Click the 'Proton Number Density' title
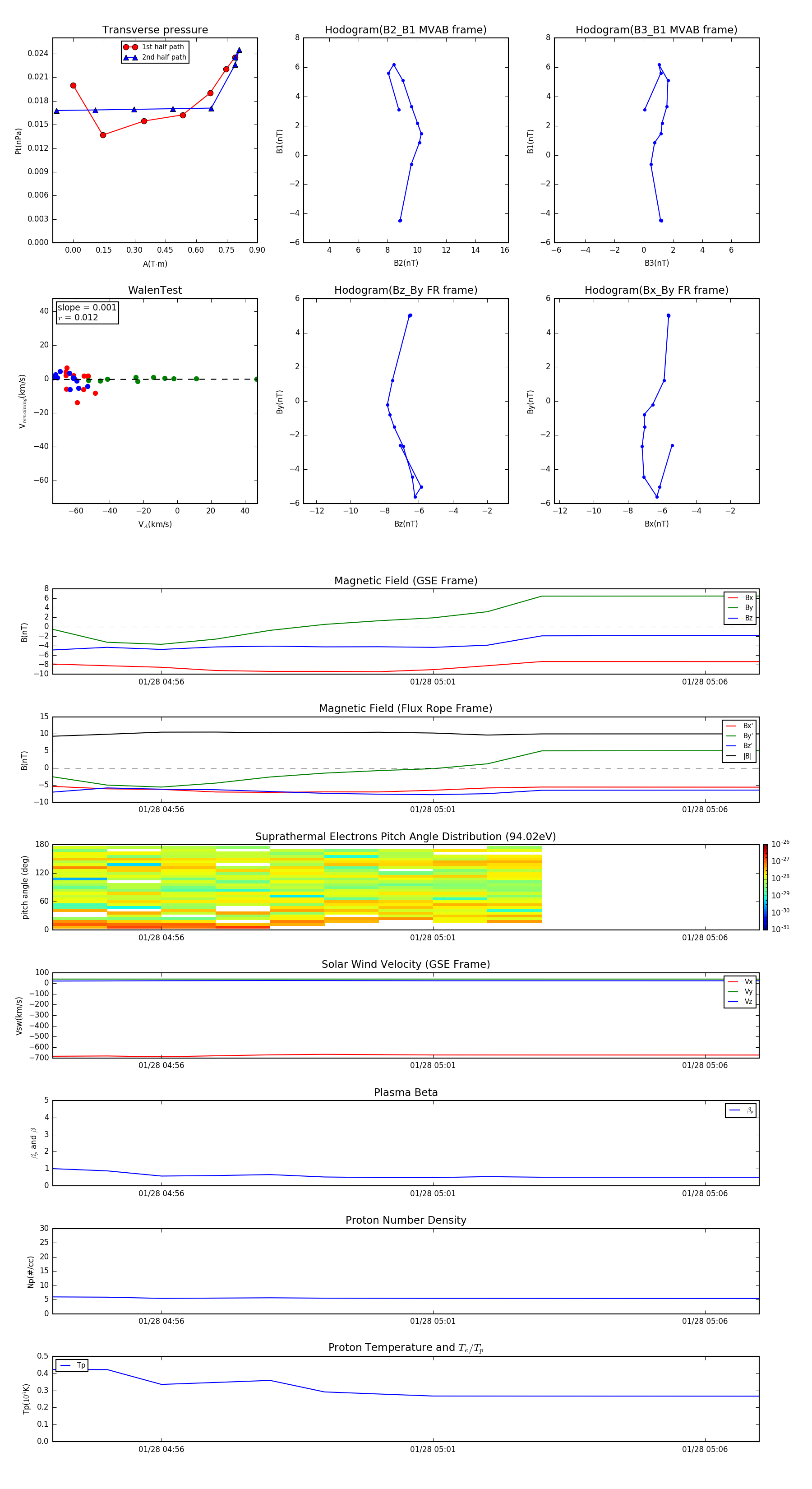This screenshot has width=812, height=1489. point(405,1220)
